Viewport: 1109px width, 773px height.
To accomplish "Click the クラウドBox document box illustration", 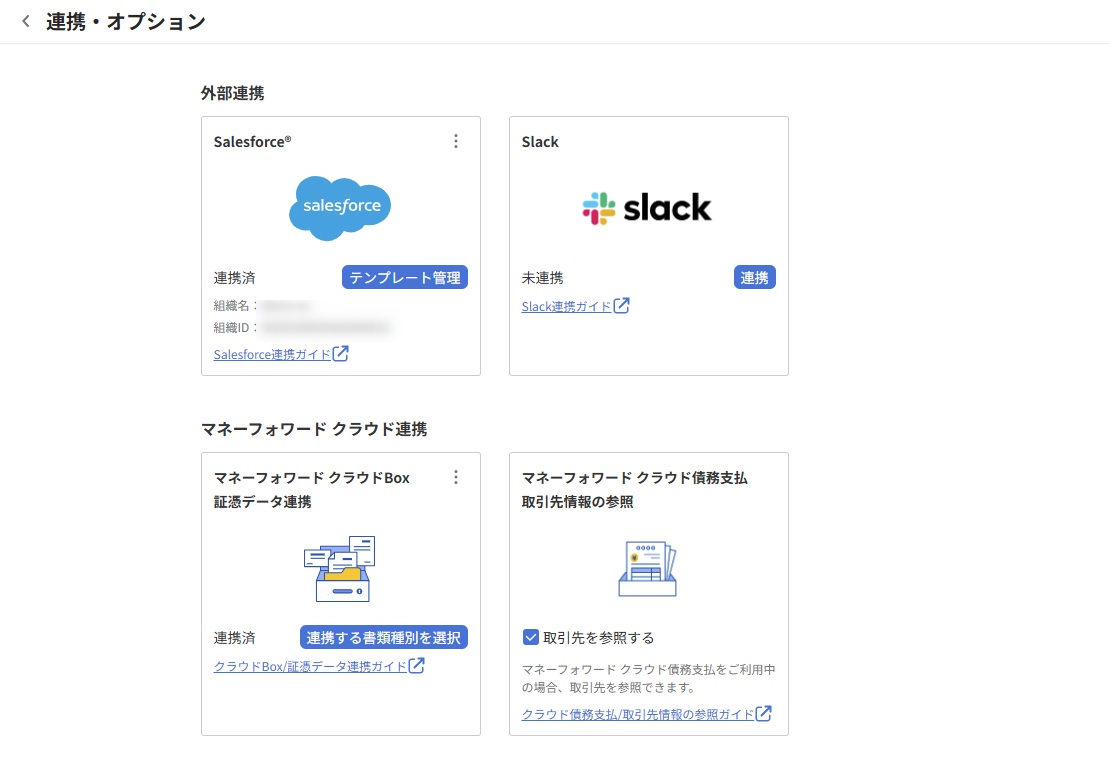I will coord(340,568).
